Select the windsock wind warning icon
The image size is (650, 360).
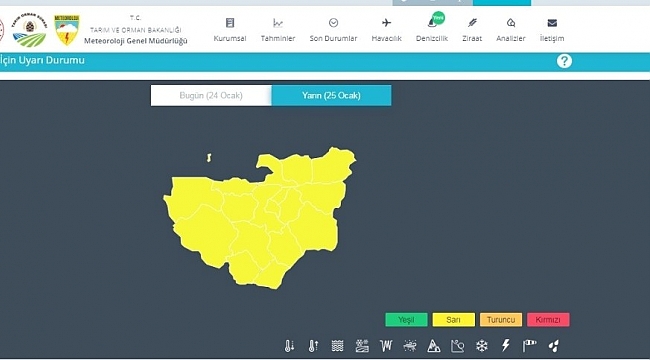coord(529,345)
